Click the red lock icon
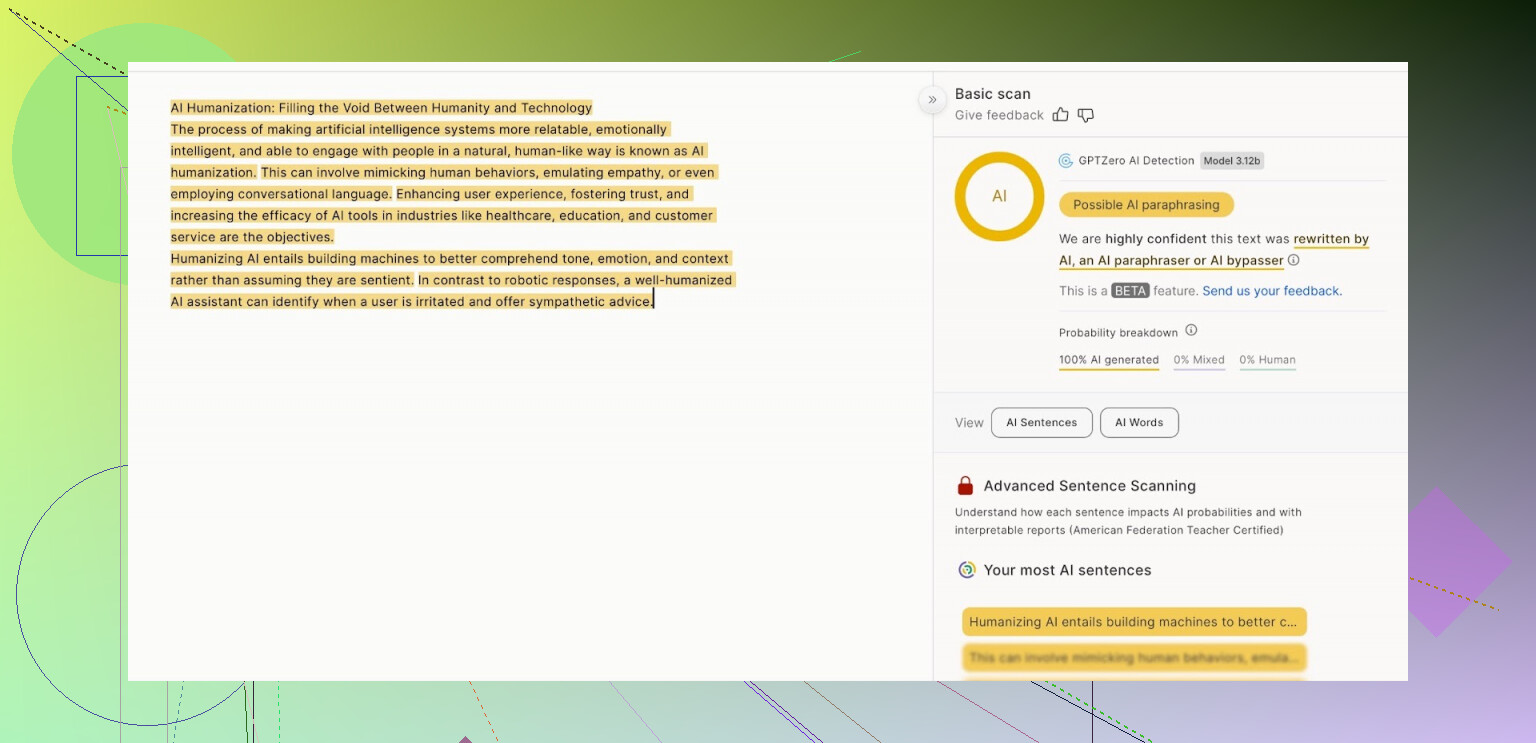Viewport: 1536px width, 743px height. coord(965,486)
